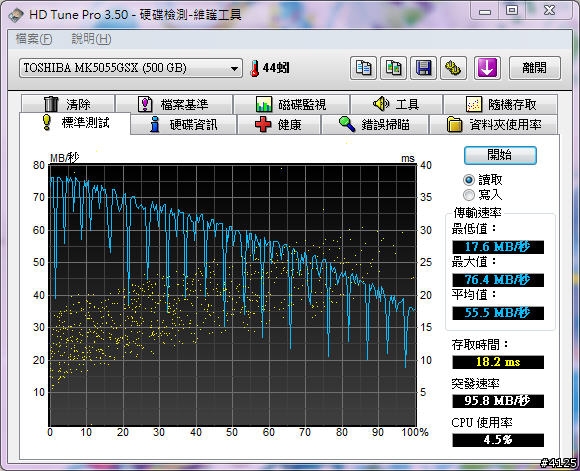Click the 開始 start button

(500, 155)
